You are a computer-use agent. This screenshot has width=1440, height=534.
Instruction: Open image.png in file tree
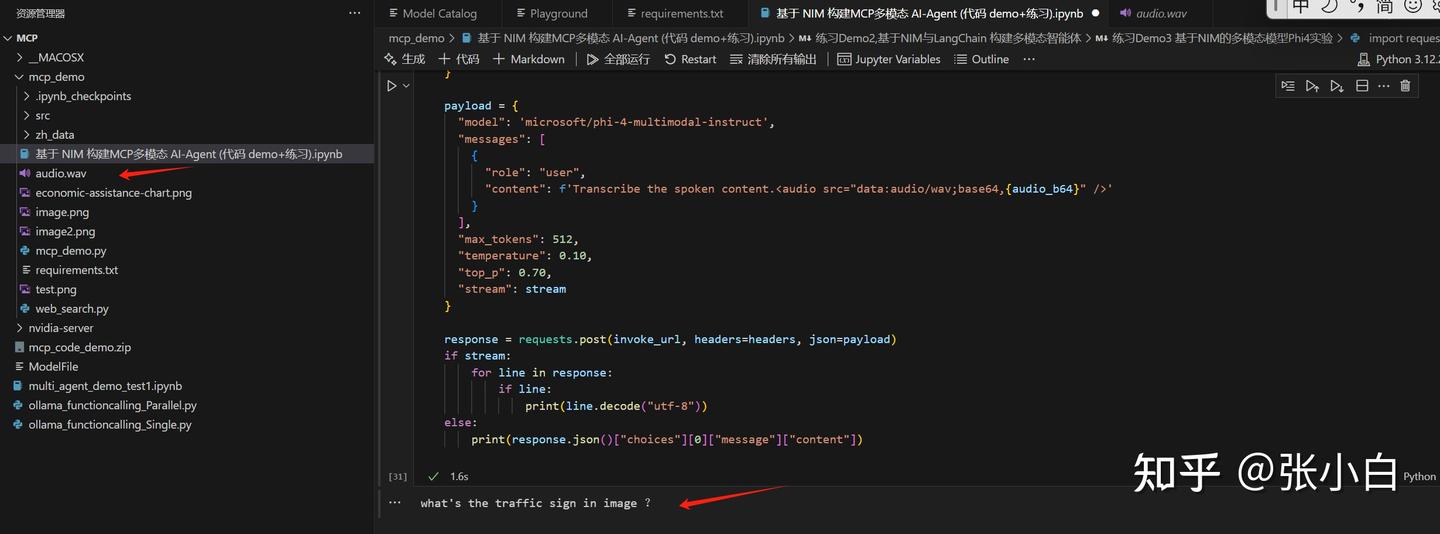tap(187, 212)
